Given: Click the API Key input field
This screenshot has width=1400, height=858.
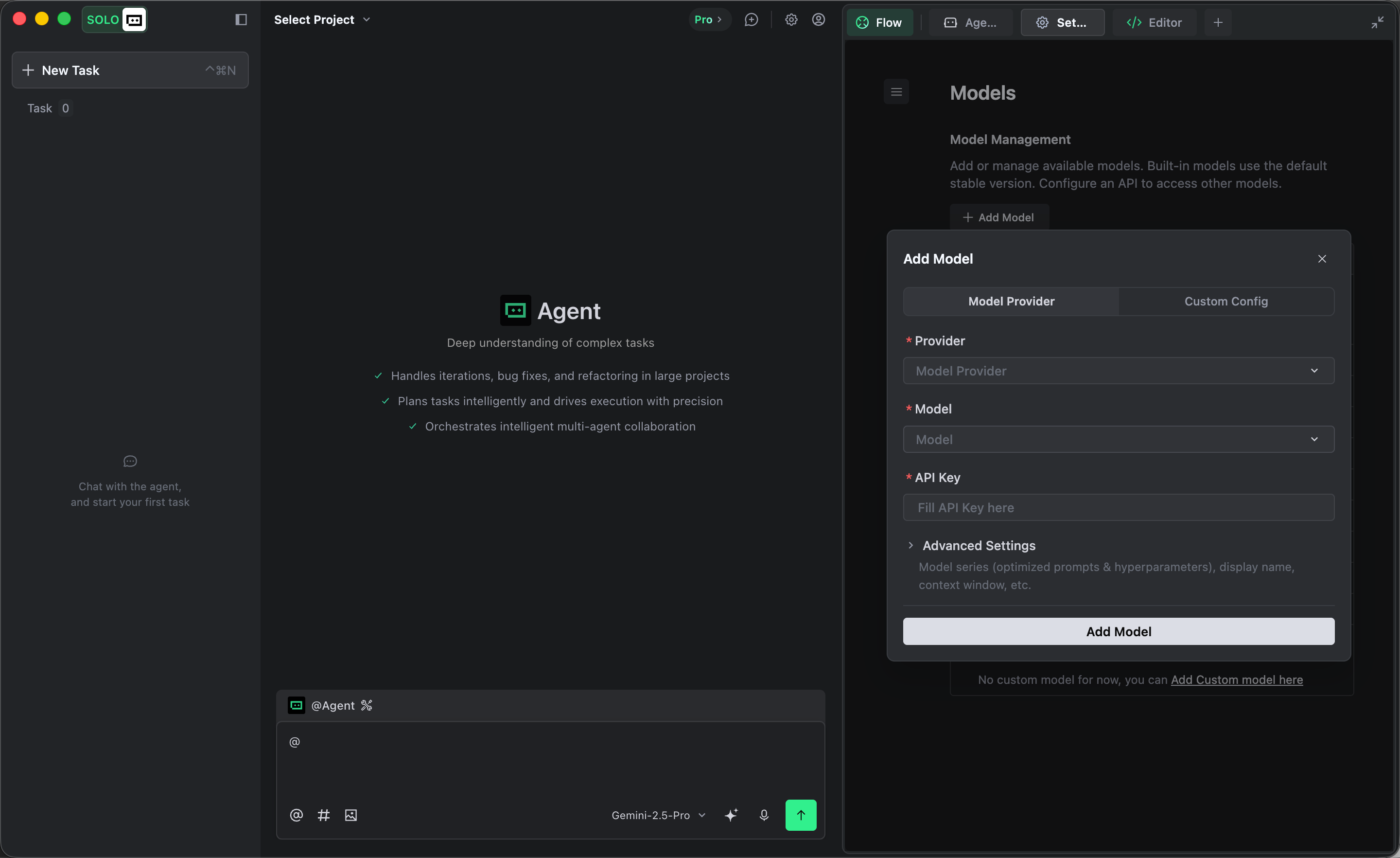Looking at the screenshot, I should click(x=1118, y=508).
